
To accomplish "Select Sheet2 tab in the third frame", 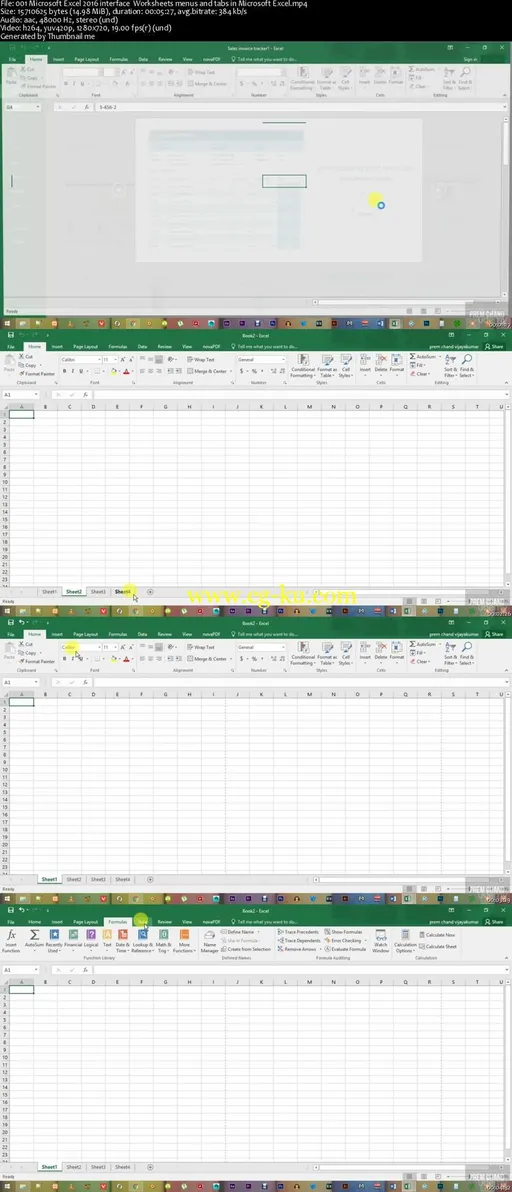I will pyautogui.click(x=74, y=880).
